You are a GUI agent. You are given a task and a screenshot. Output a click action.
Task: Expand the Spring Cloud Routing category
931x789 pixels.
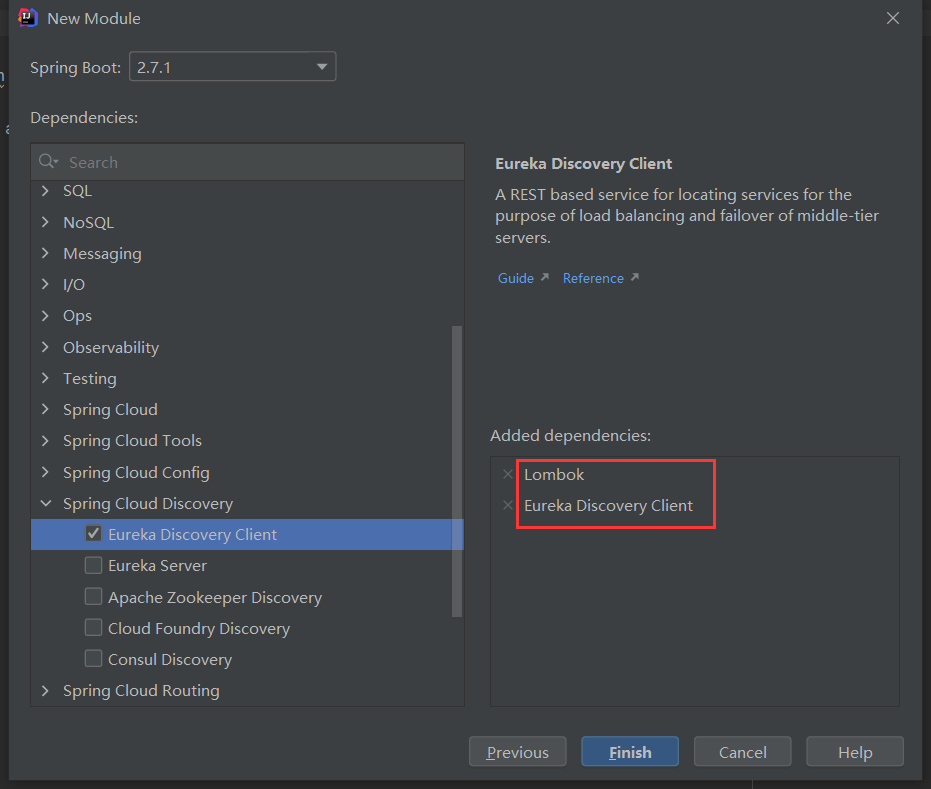click(45, 691)
